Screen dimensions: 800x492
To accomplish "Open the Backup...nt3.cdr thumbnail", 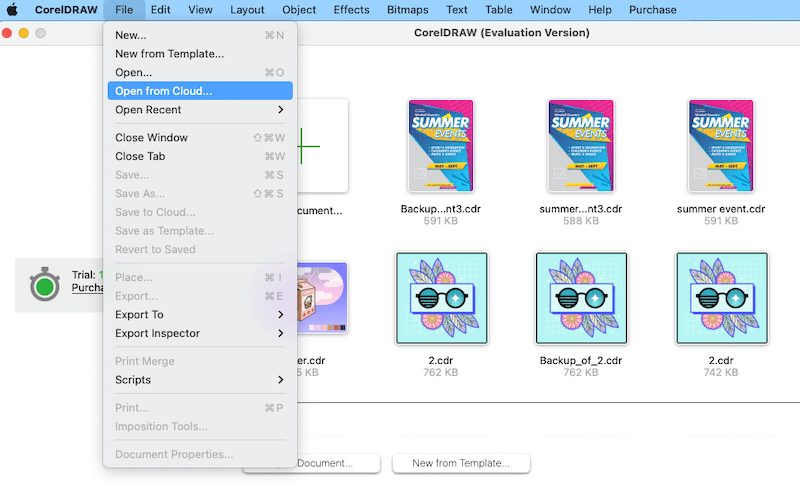I will [441, 146].
